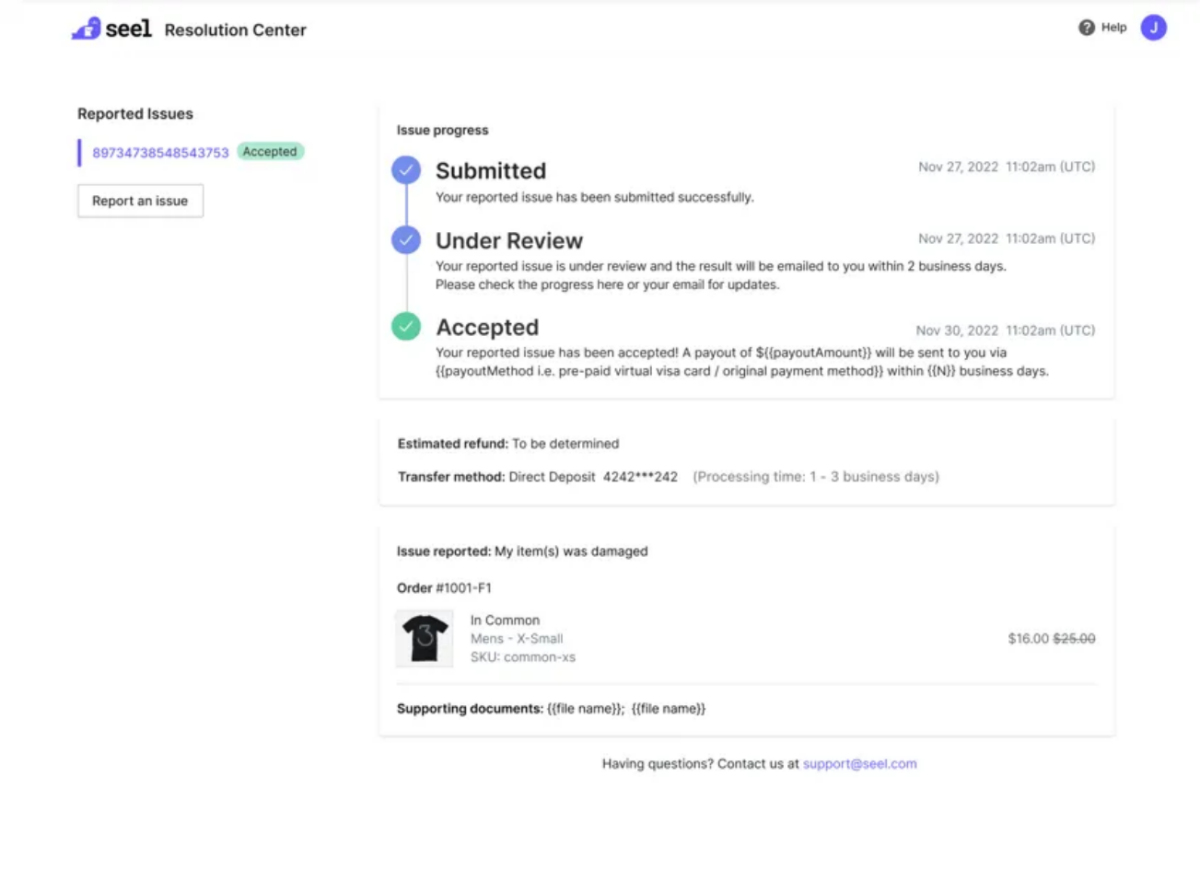
Task: Open the support@seel.com email link
Action: [859, 764]
